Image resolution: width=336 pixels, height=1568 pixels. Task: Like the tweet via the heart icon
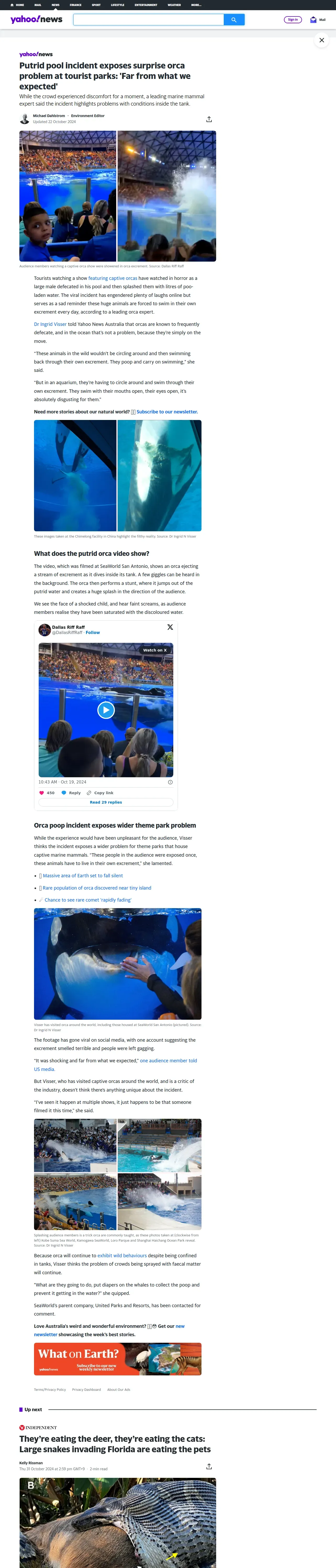[41, 793]
